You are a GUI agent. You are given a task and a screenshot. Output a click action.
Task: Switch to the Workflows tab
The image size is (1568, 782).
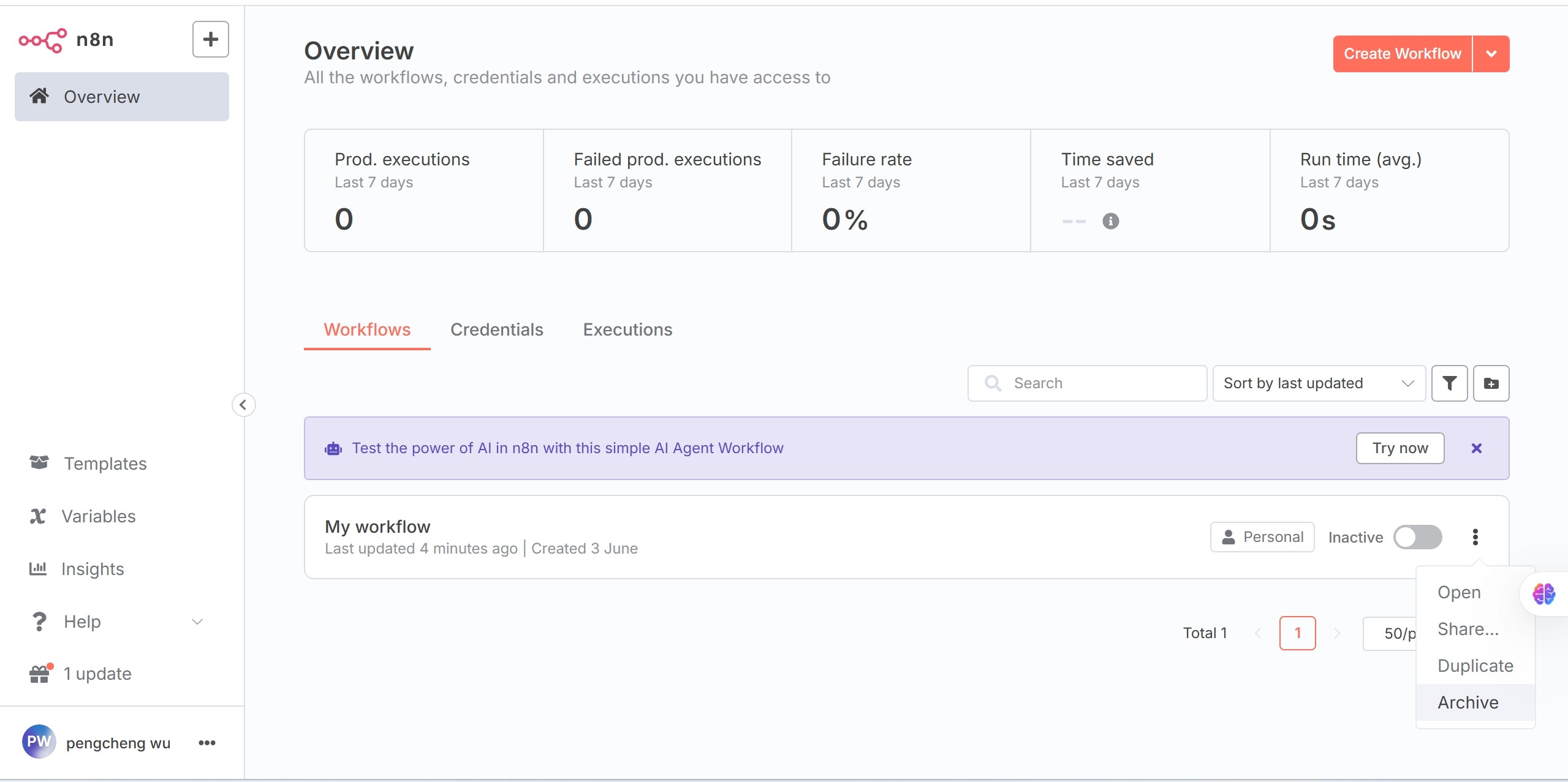(x=367, y=329)
